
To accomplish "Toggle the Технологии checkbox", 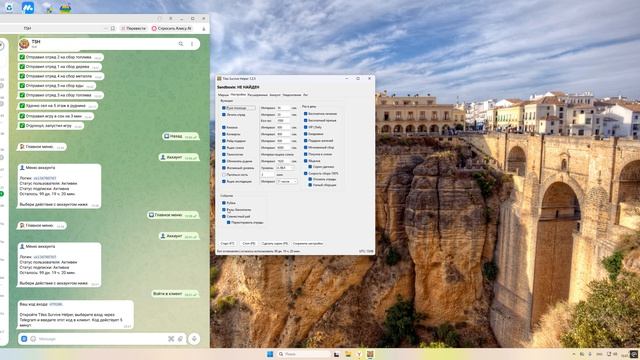I will pos(224,154).
